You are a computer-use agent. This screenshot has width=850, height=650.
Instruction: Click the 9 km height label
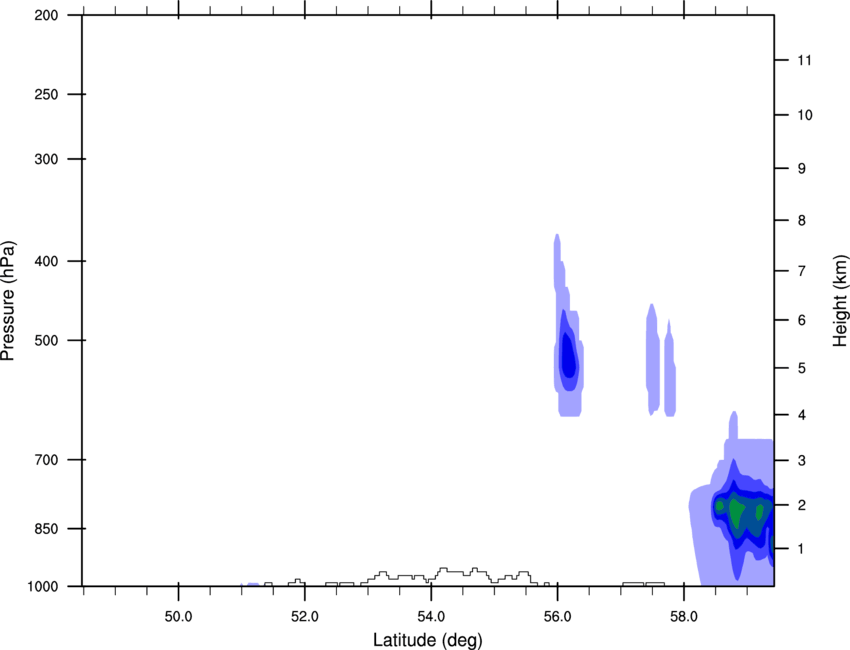(x=801, y=169)
